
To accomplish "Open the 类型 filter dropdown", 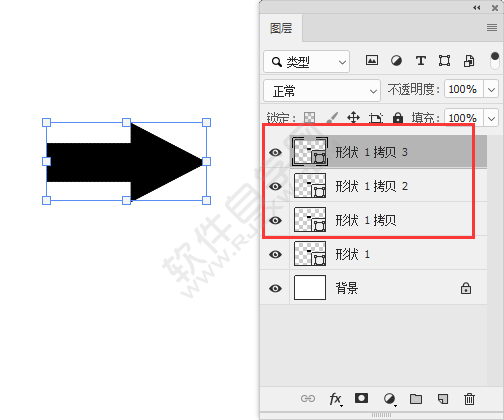I will point(306,62).
